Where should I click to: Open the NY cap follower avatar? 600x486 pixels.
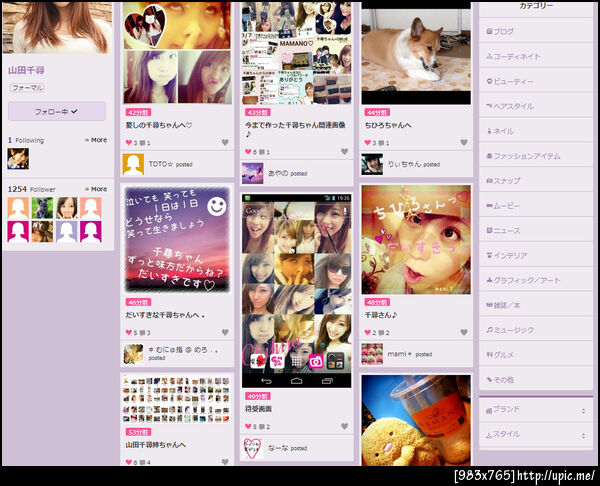click(x=42, y=232)
